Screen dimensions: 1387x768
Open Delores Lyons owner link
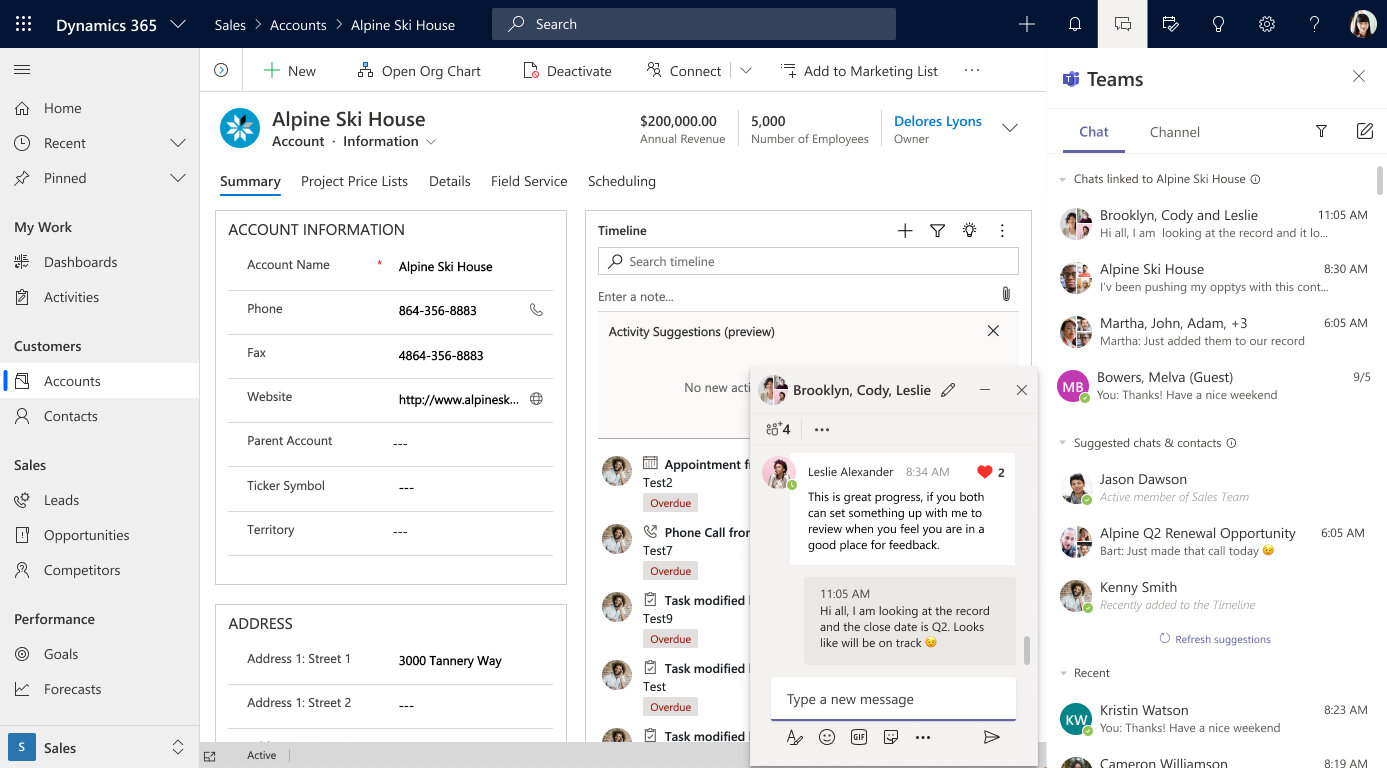coord(938,121)
